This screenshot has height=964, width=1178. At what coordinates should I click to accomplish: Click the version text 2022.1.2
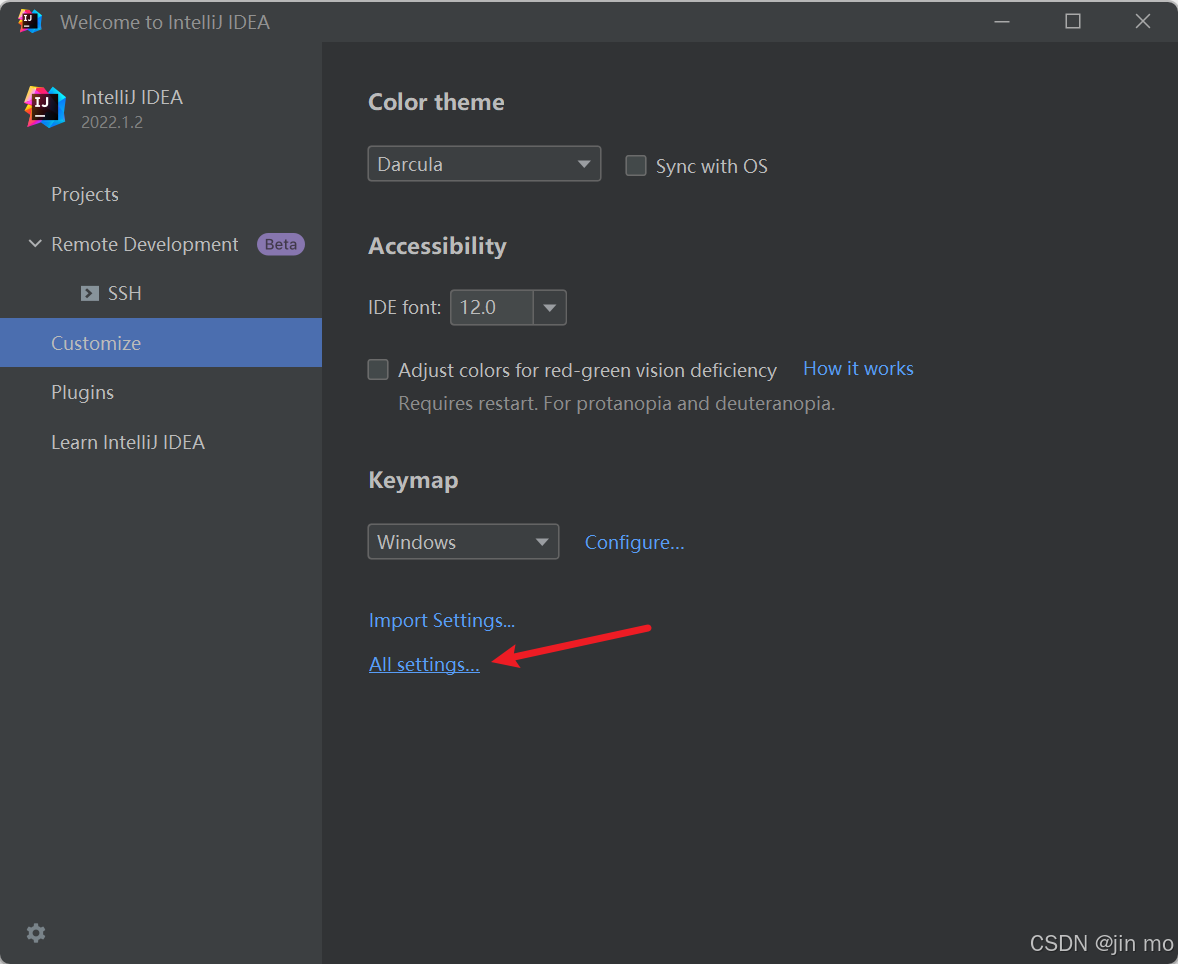click(x=112, y=122)
